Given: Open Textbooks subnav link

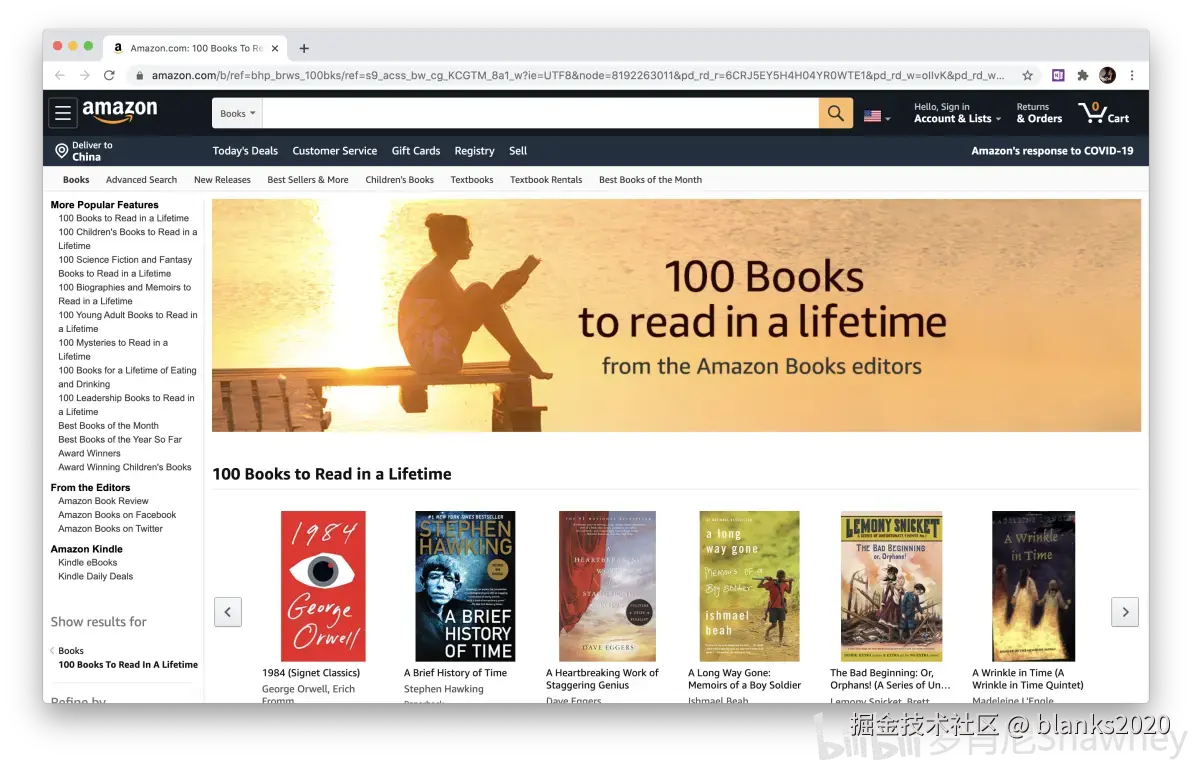Looking at the screenshot, I should pos(471,179).
